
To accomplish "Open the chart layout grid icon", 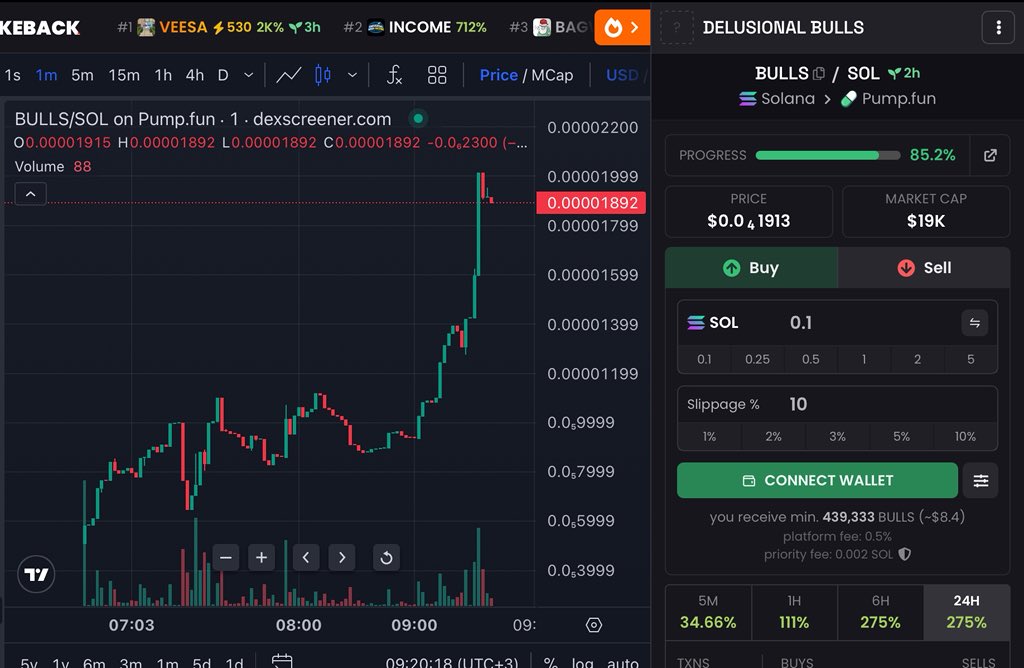I will pyautogui.click(x=437, y=75).
